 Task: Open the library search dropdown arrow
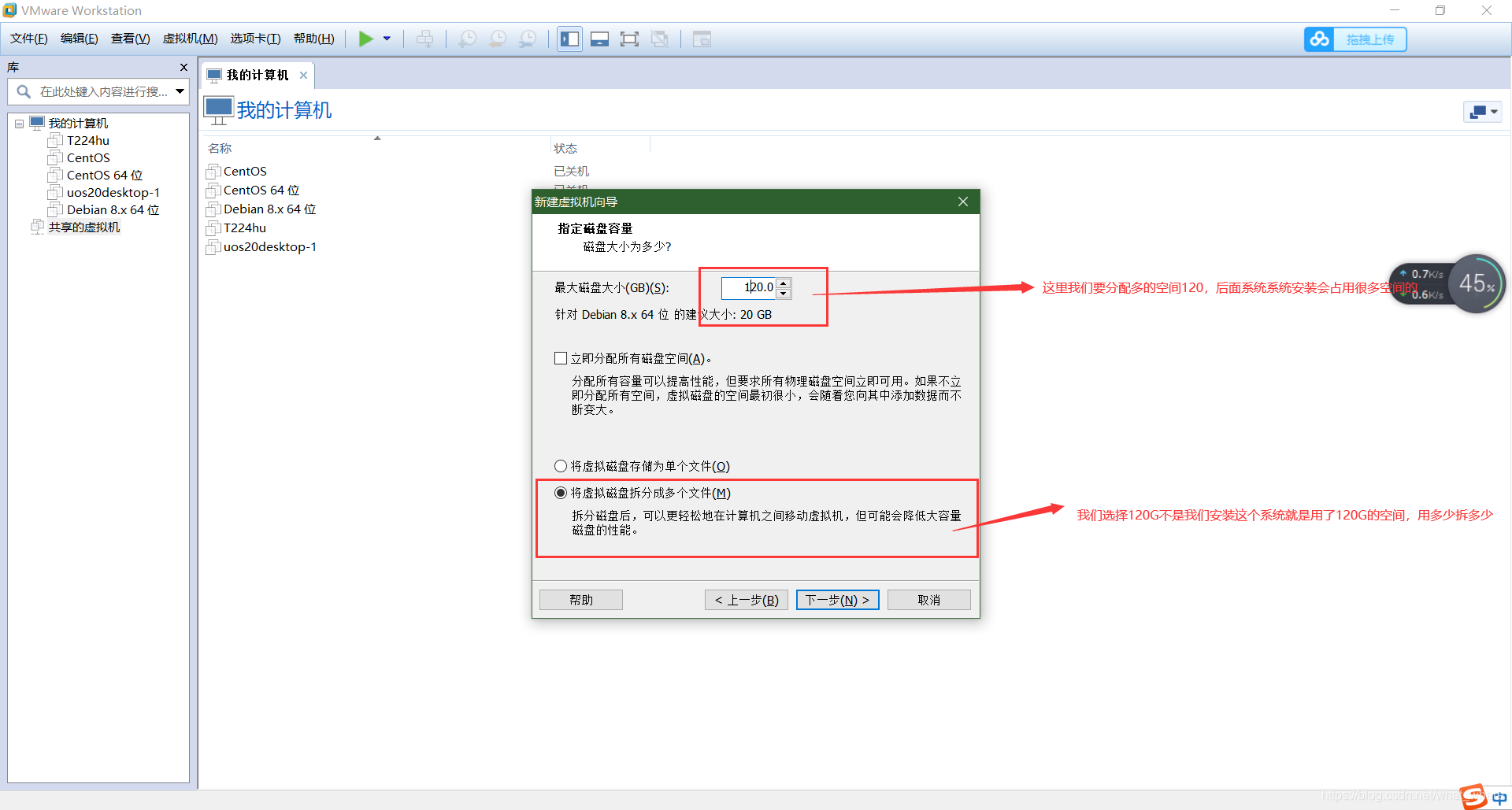(x=180, y=92)
